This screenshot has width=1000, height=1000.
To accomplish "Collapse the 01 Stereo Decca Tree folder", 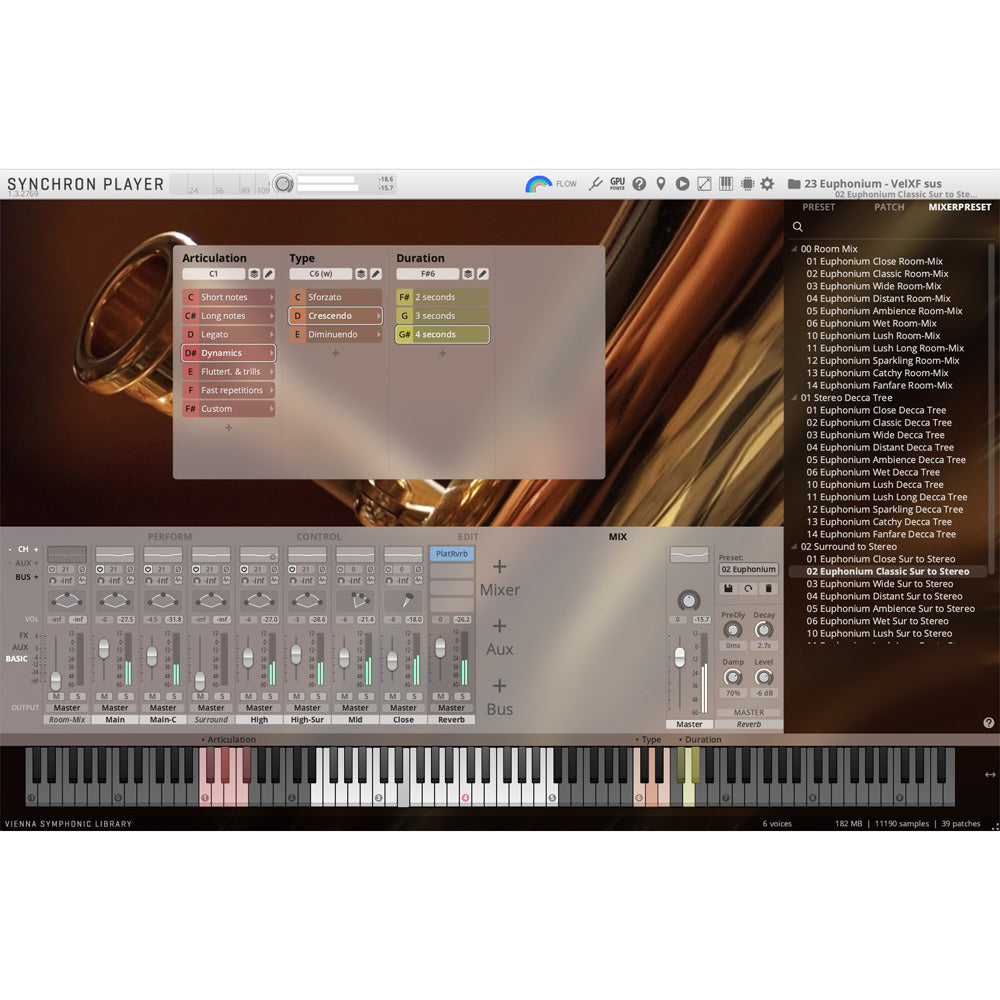I will [x=794, y=397].
